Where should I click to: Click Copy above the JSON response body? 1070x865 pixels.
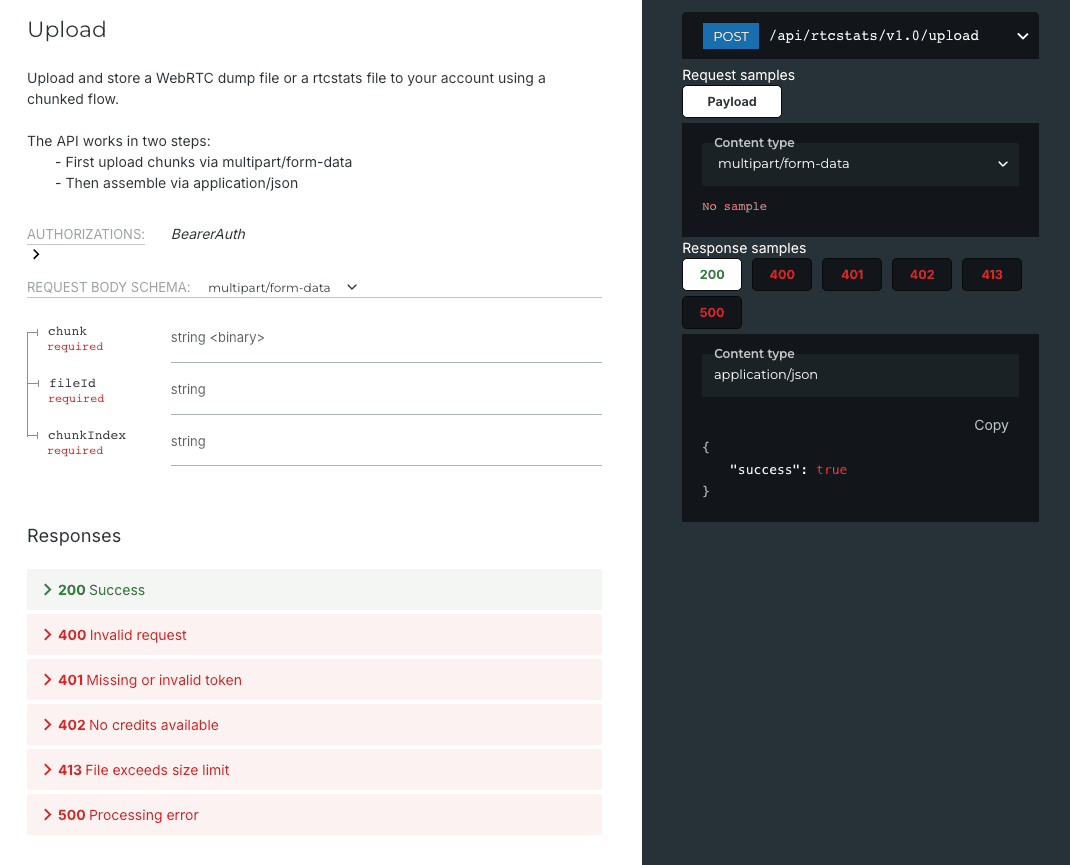(x=991, y=425)
